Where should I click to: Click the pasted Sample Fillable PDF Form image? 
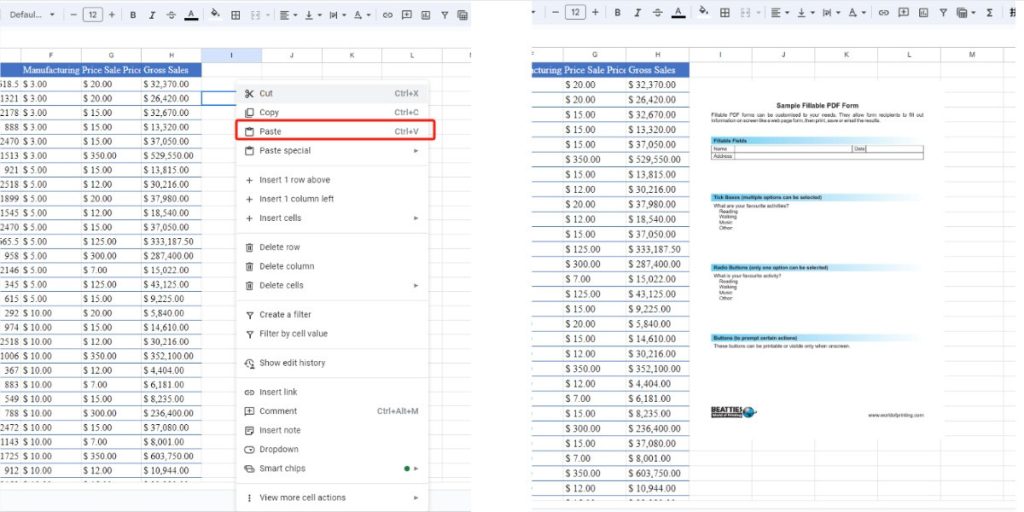tap(817, 258)
